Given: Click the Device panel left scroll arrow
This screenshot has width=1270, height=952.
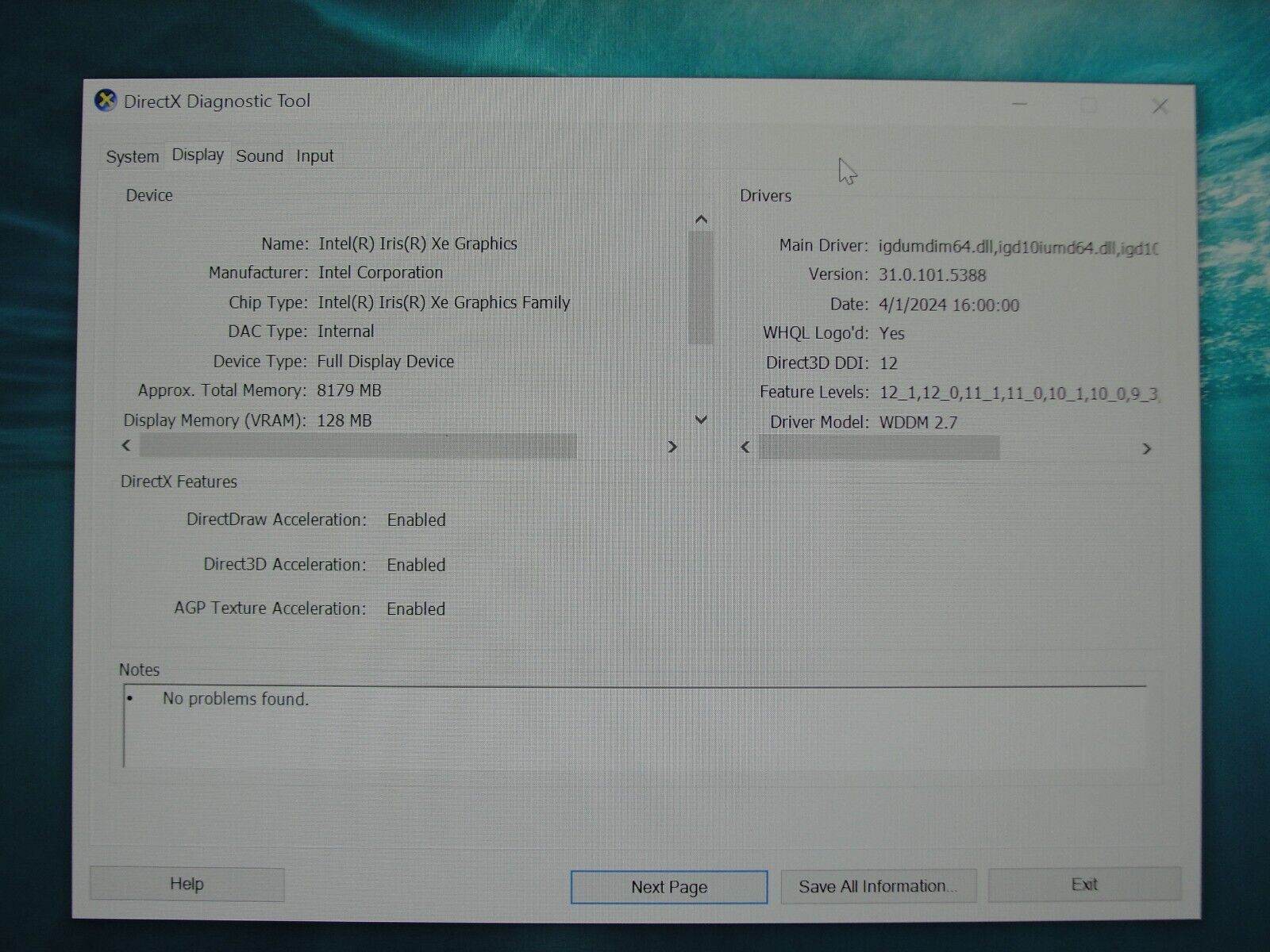Looking at the screenshot, I should pyautogui.click(x=126, y=446).
